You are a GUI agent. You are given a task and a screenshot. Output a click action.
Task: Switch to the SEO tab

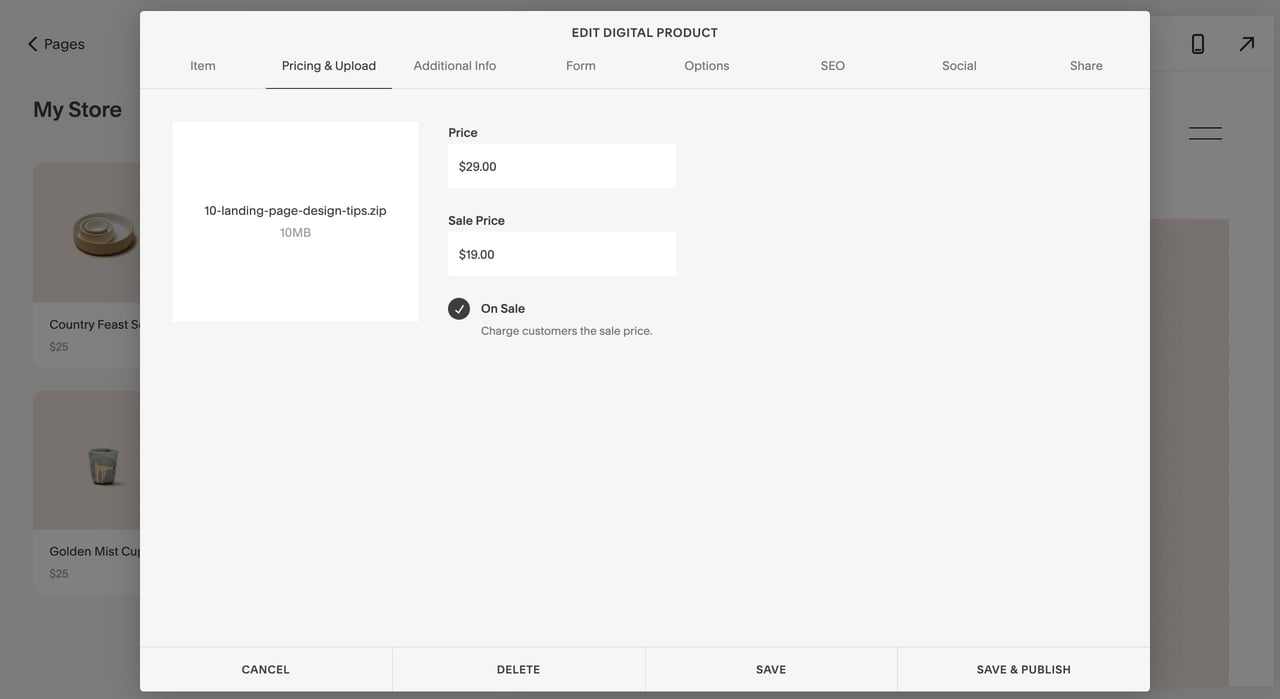(x=832, y=65)
